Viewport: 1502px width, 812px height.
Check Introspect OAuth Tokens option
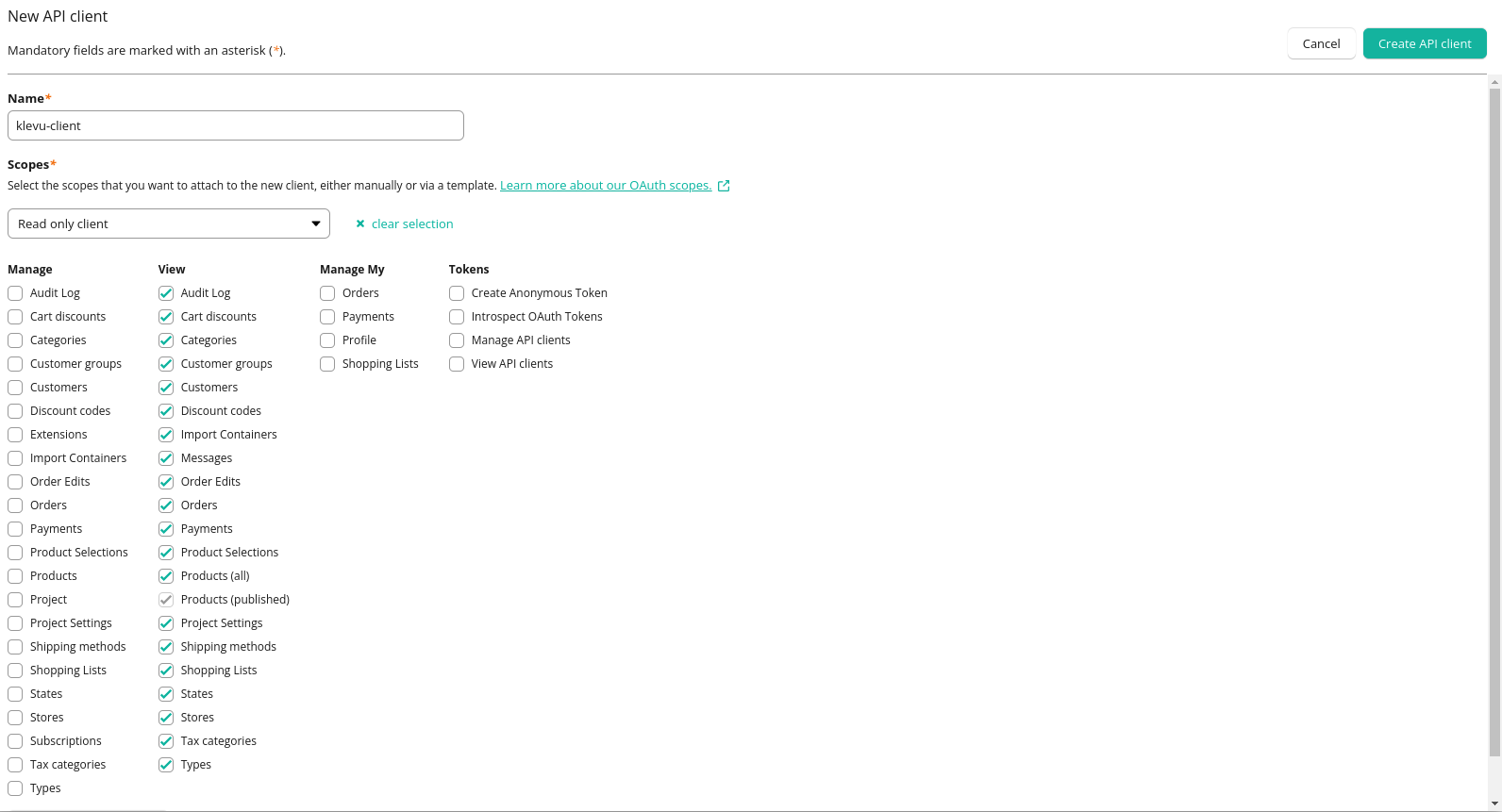457,317
